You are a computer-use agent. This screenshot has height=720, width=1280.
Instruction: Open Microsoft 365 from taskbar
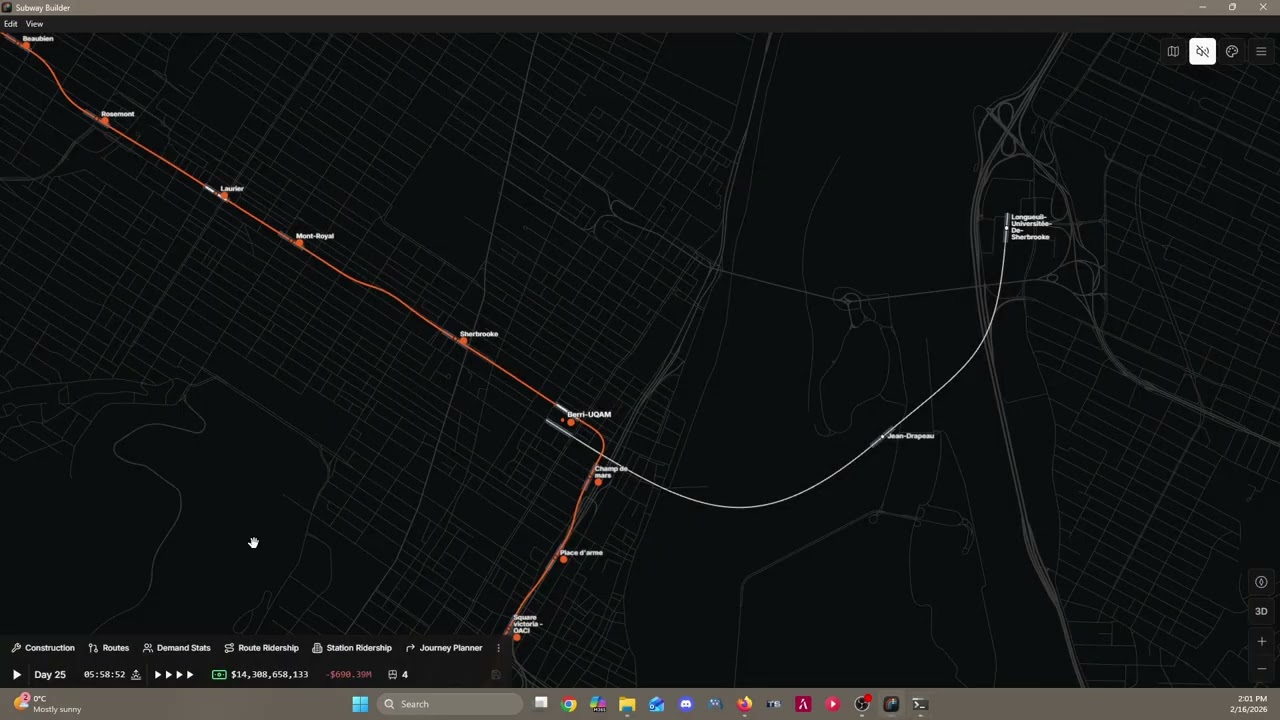[598, 704]
